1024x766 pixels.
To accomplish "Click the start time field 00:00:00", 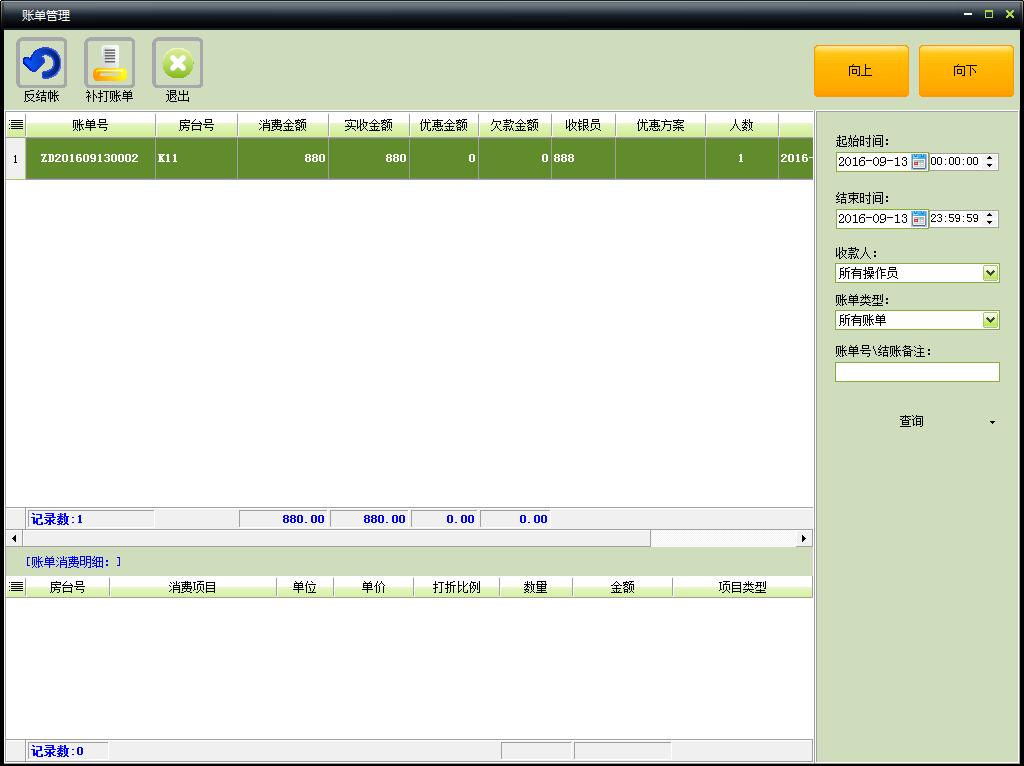I will [x=955, y=161].
